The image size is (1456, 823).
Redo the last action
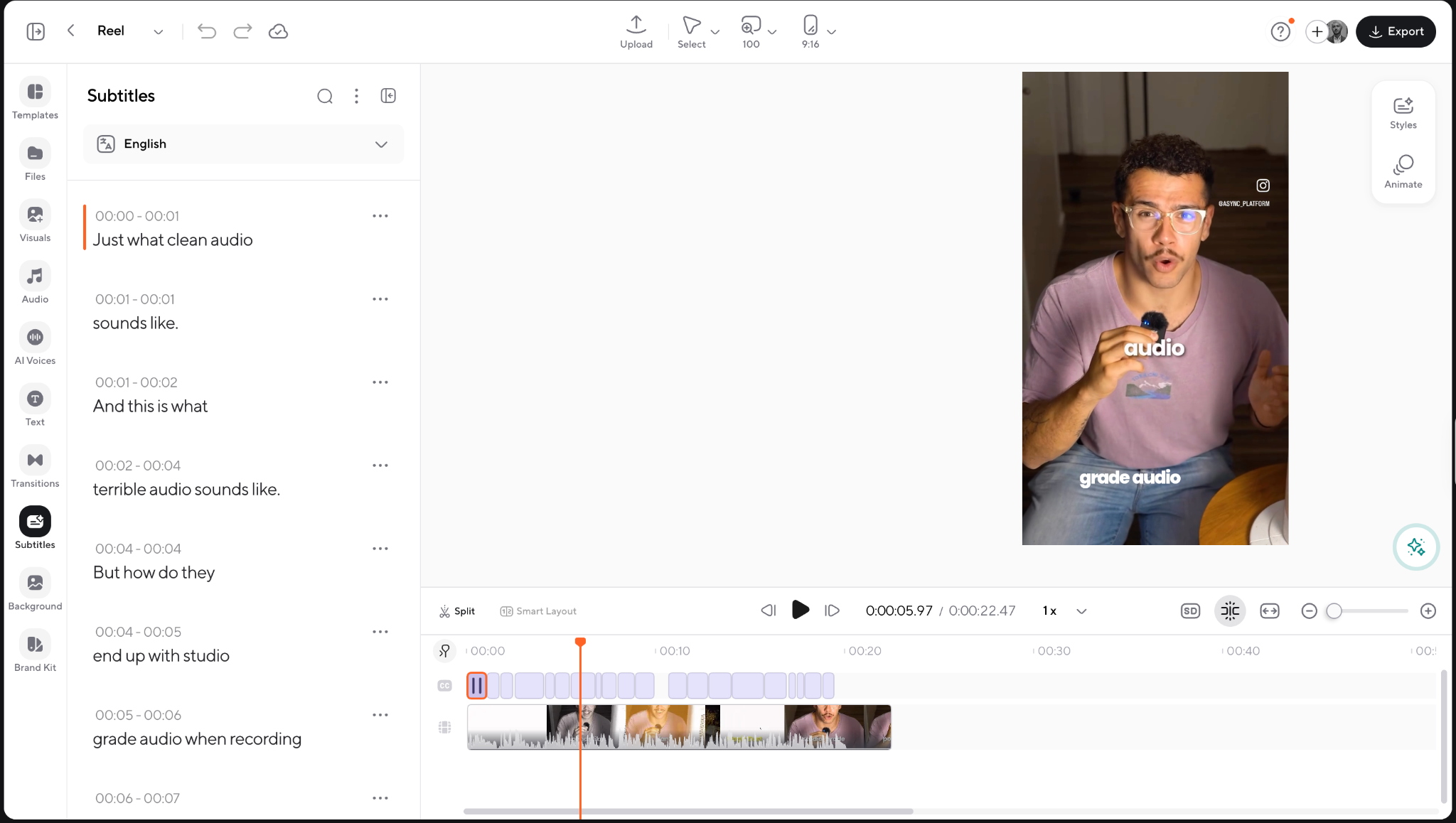click(242, 31)
